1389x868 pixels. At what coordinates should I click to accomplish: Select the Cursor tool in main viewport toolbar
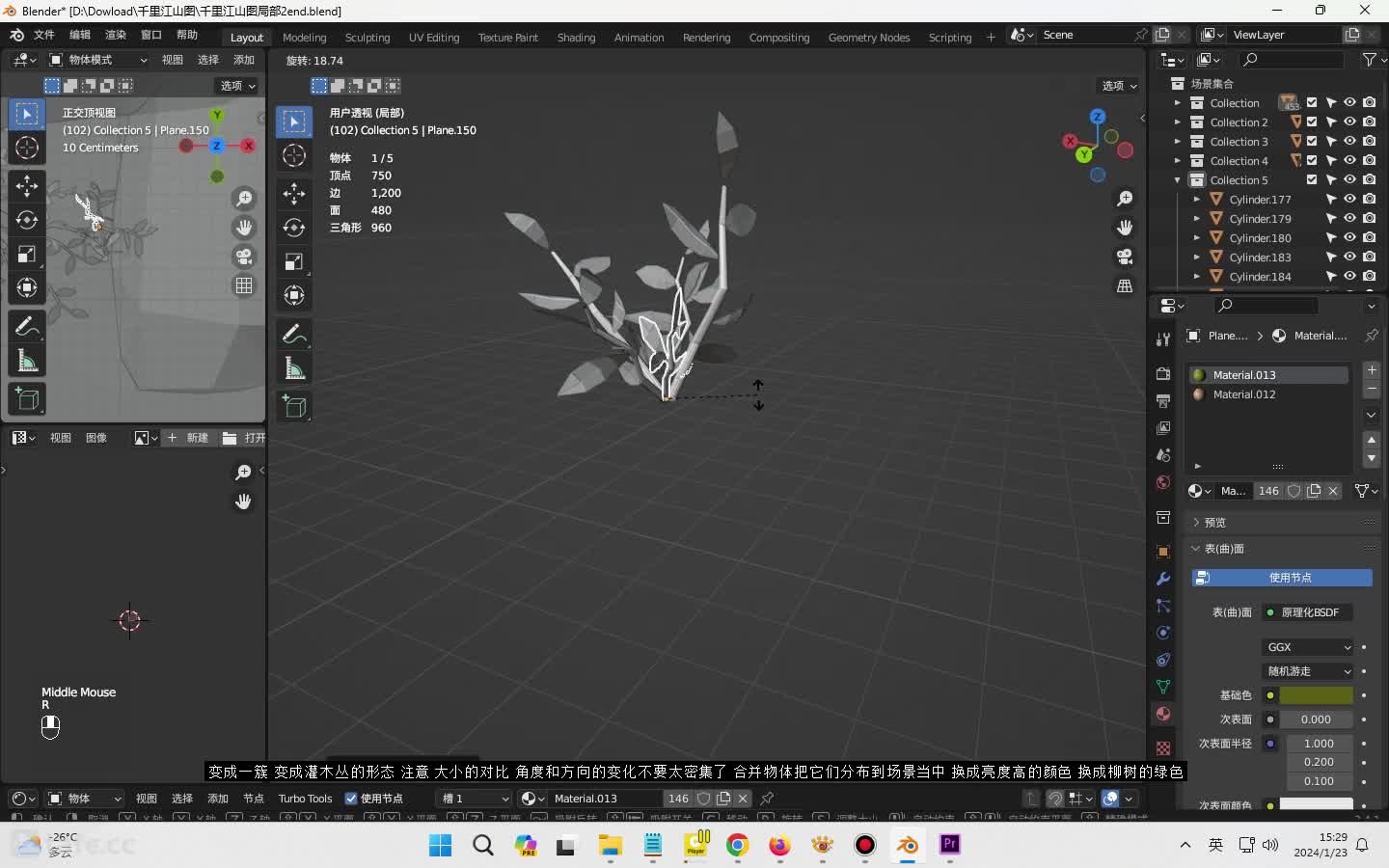(294, 155)
